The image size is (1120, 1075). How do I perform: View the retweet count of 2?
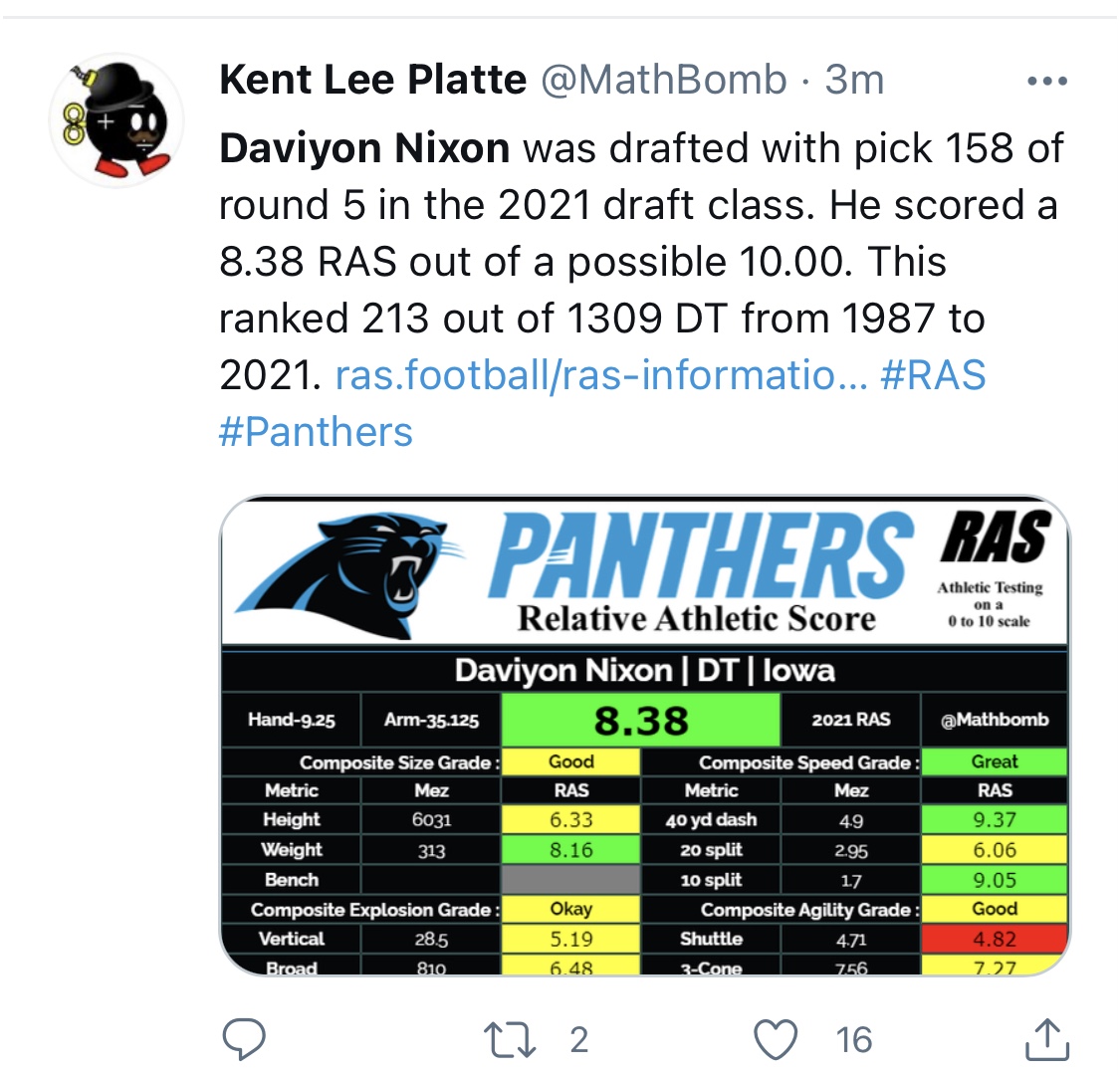578,1039
